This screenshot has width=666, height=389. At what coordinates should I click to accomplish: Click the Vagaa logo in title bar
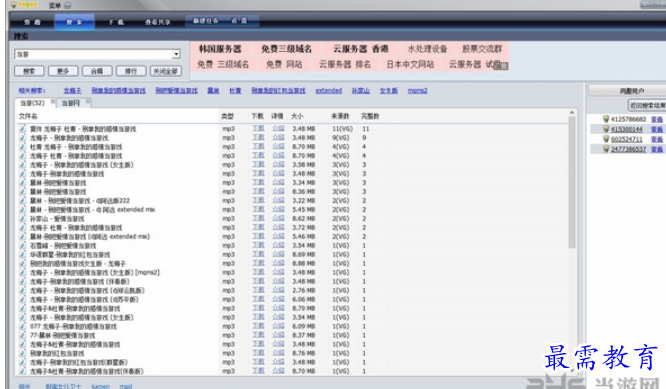click(x=24, y=5)
